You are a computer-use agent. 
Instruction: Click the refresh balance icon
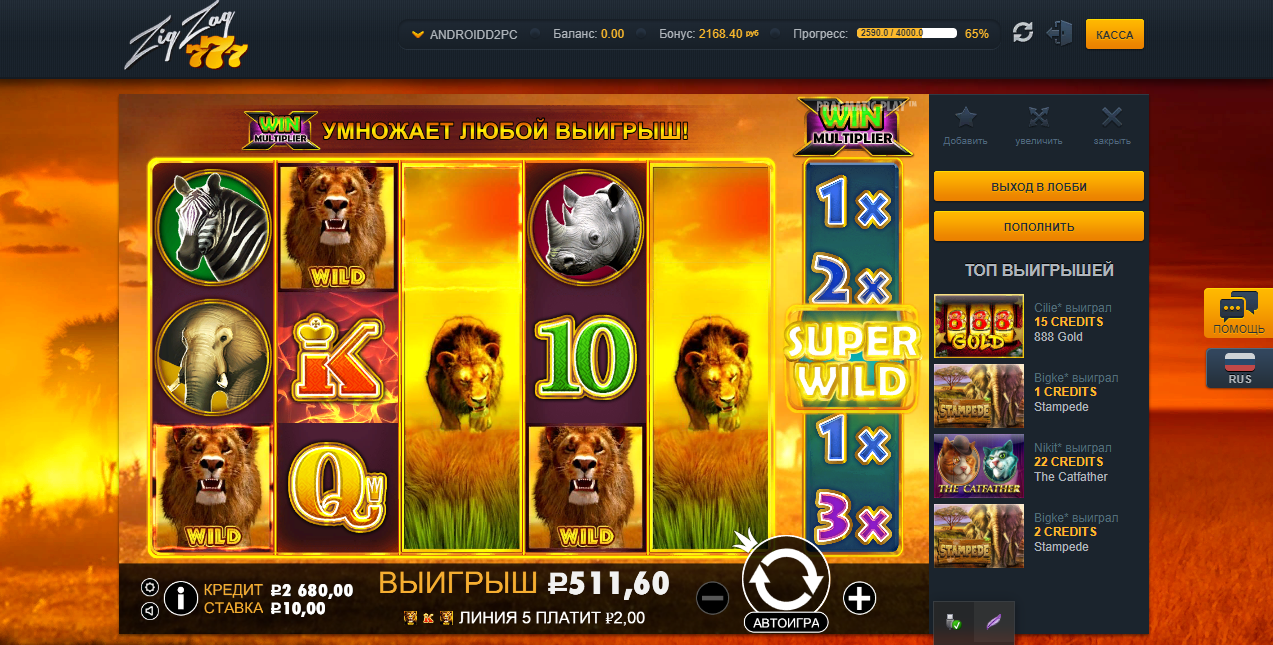(1022, 33)
